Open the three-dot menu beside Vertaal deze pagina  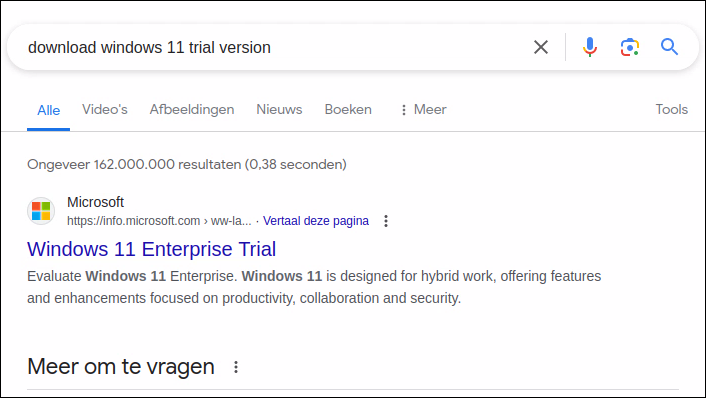pyautogui.click(x=386, y=221)
